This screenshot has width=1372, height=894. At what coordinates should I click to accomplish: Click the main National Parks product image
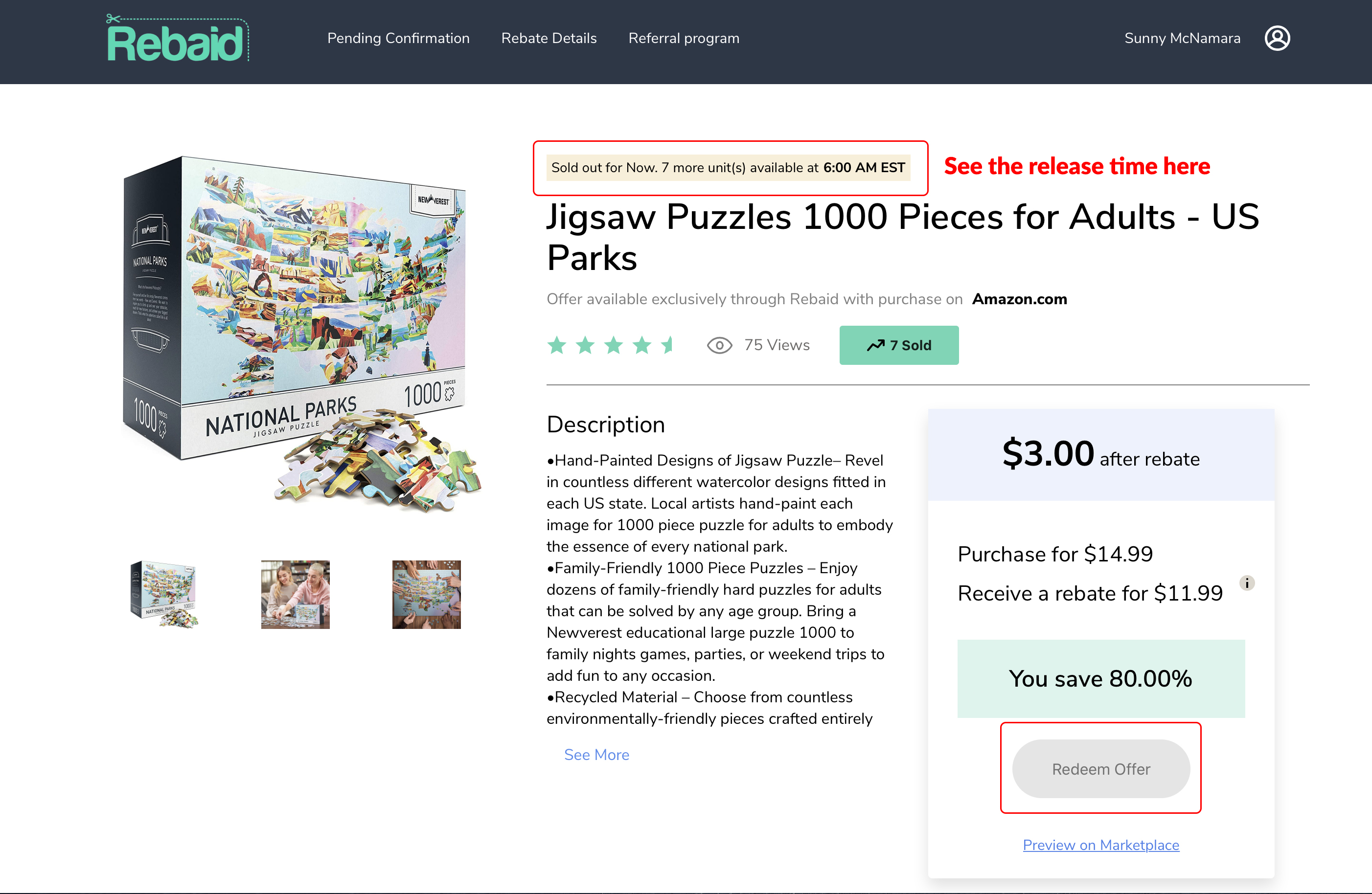[x=301, y=334]
